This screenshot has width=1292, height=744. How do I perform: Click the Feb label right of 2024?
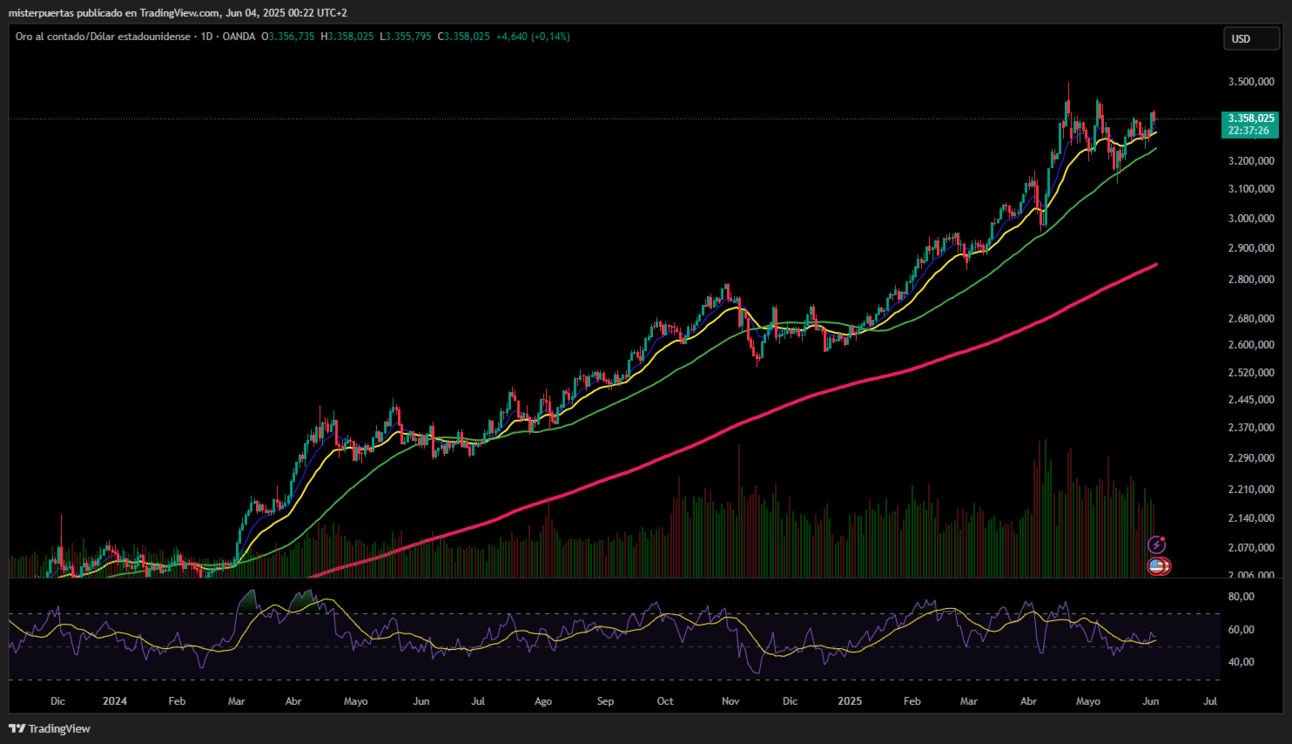click(x=177, y=702)
